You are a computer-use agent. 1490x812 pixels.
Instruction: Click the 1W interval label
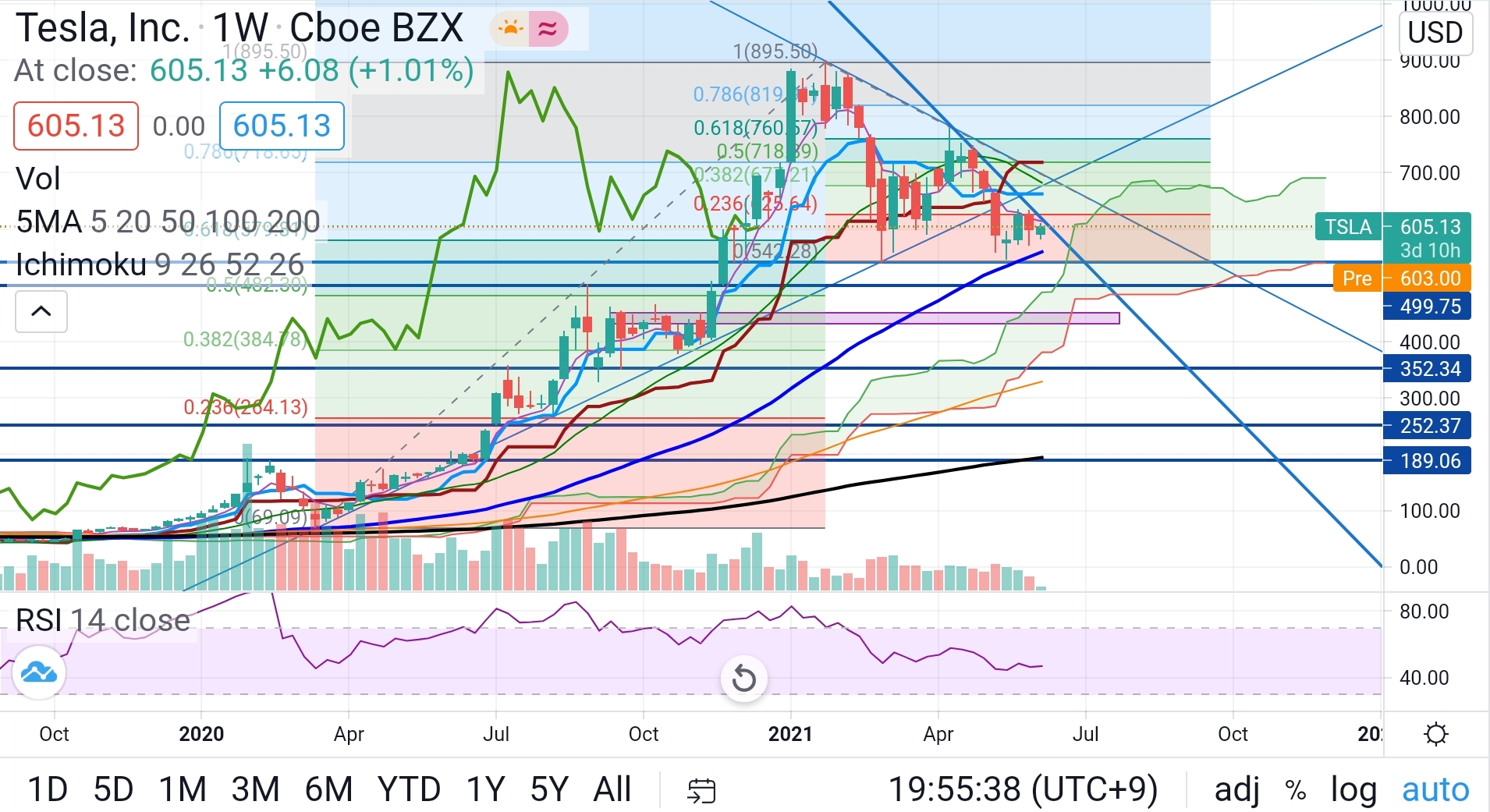point(239,28)
